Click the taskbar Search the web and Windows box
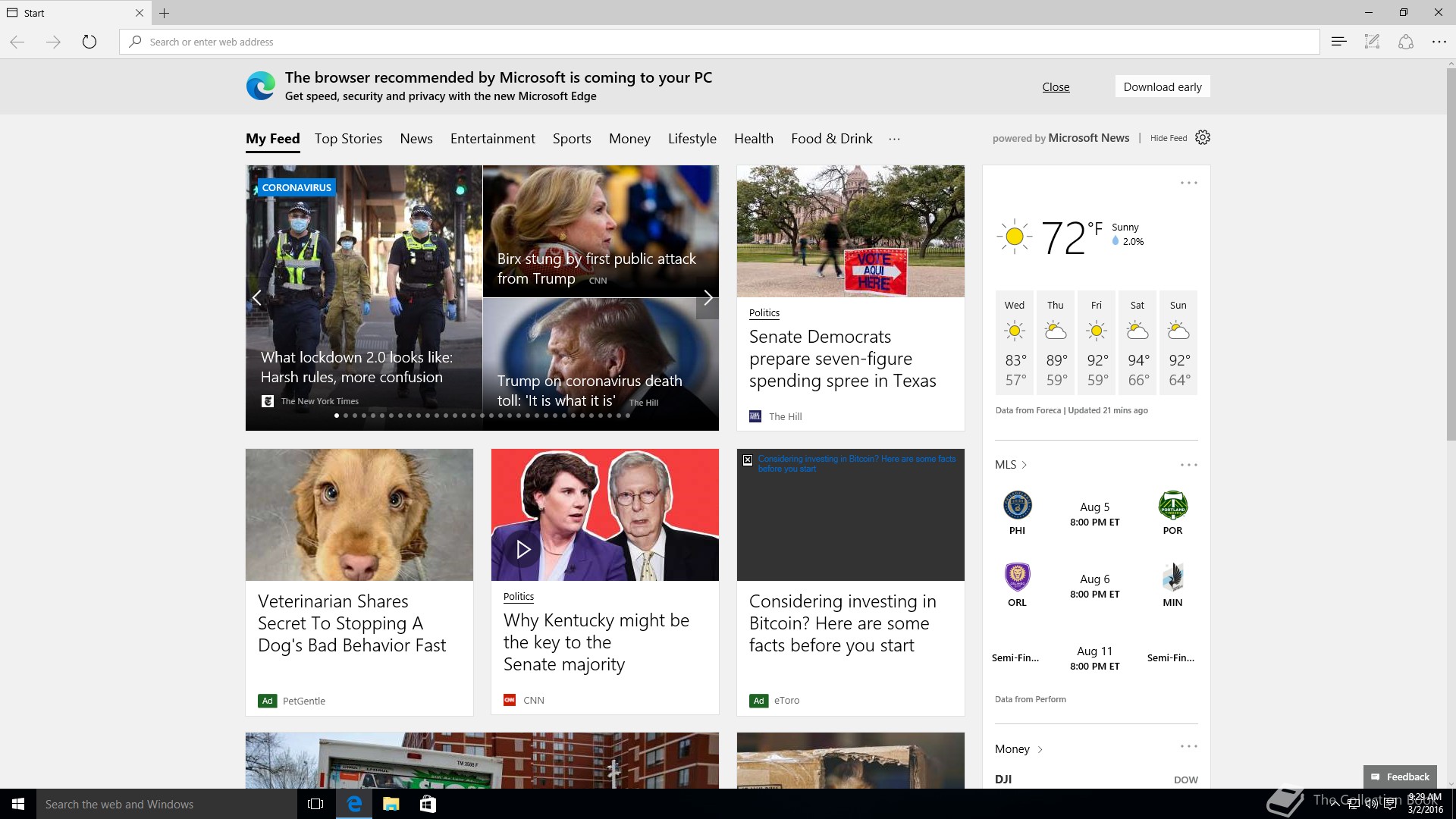 (167, 804)
